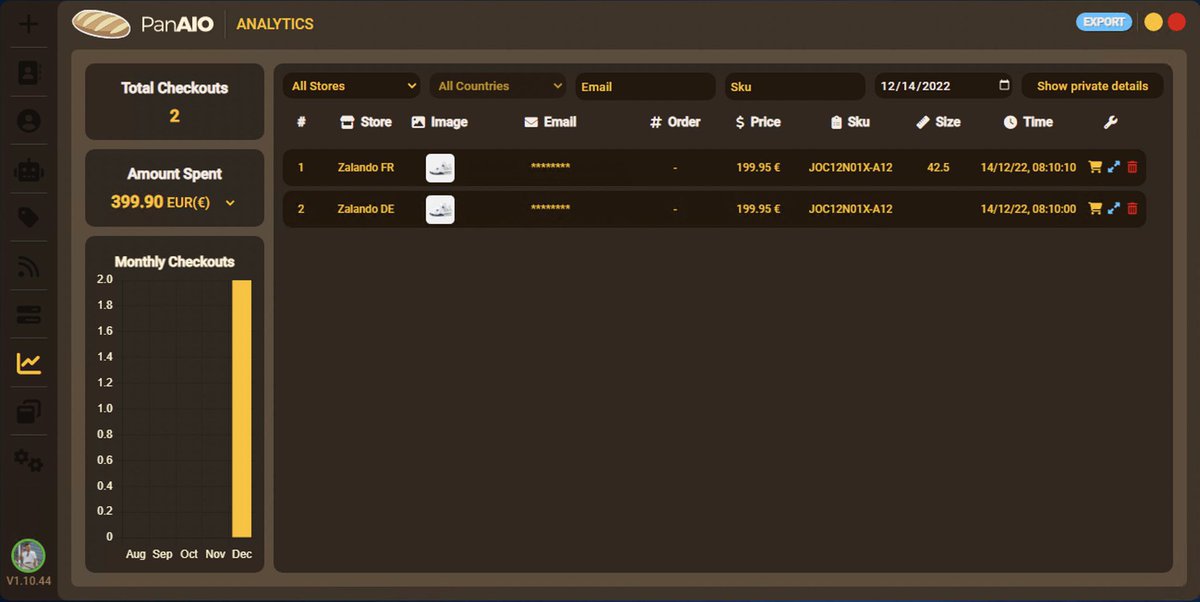The width and height of the screenshot is (1200, 602).
Task: Delete the Zalando DE checkout entry
Action: click(x=1132, y=208)
